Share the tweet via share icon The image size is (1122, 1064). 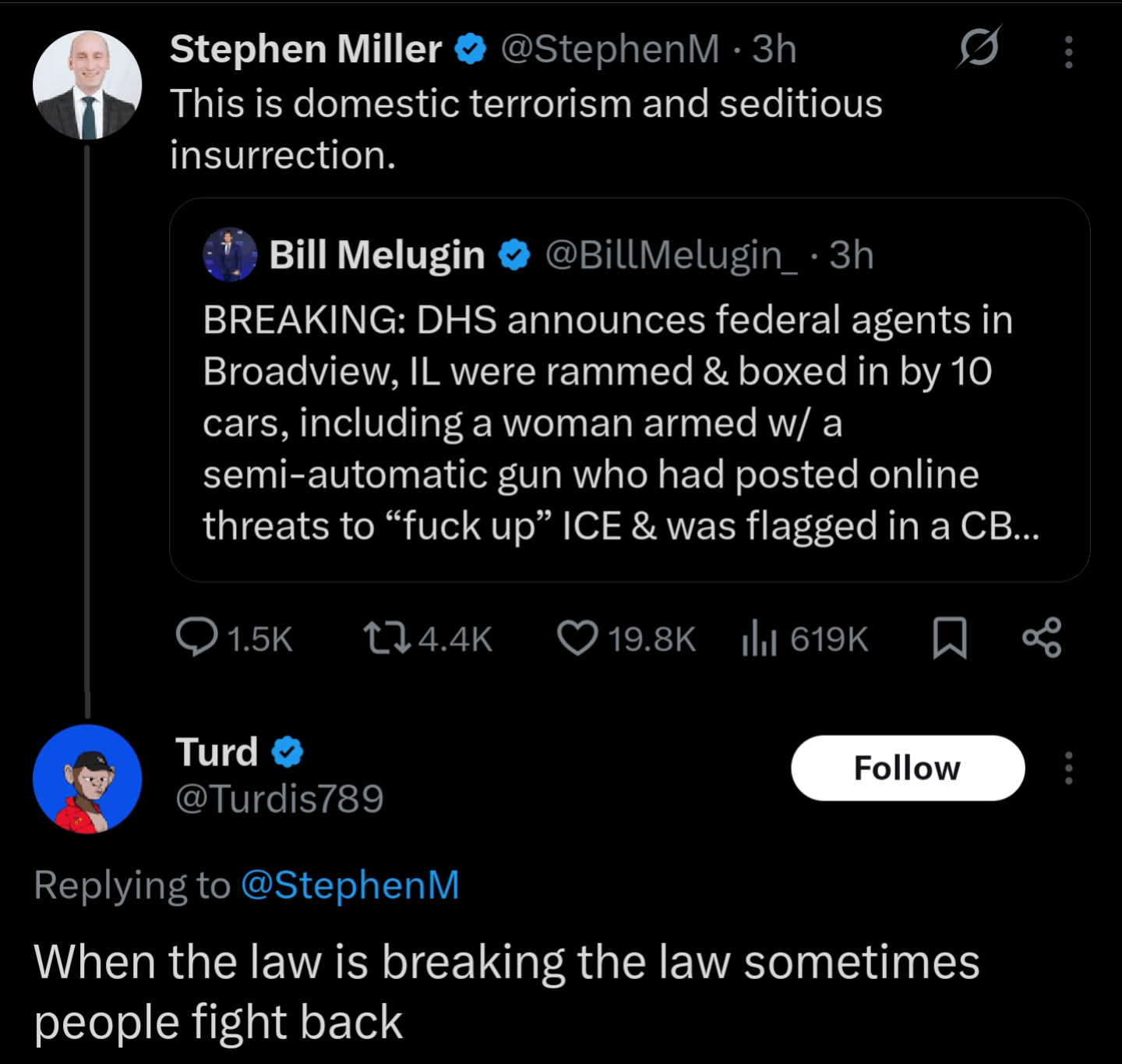pos(1042,637)
